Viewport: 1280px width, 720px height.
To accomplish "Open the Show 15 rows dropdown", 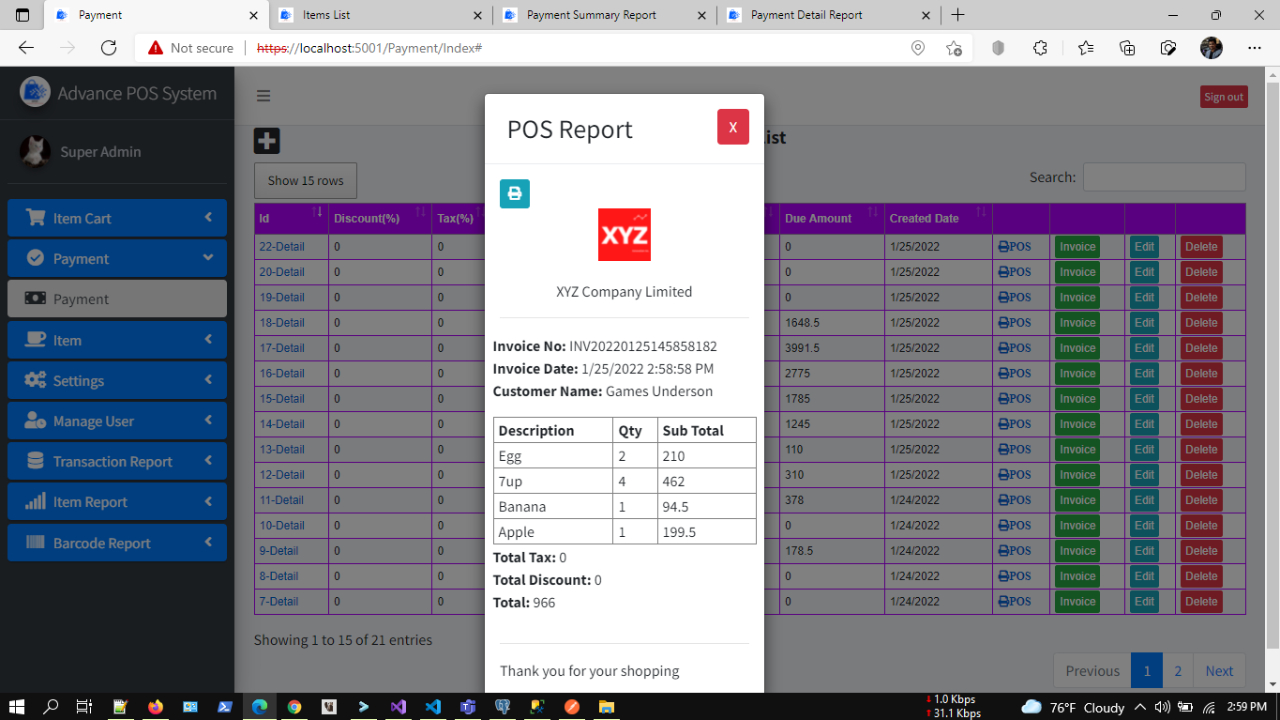I will coord(305,180).
